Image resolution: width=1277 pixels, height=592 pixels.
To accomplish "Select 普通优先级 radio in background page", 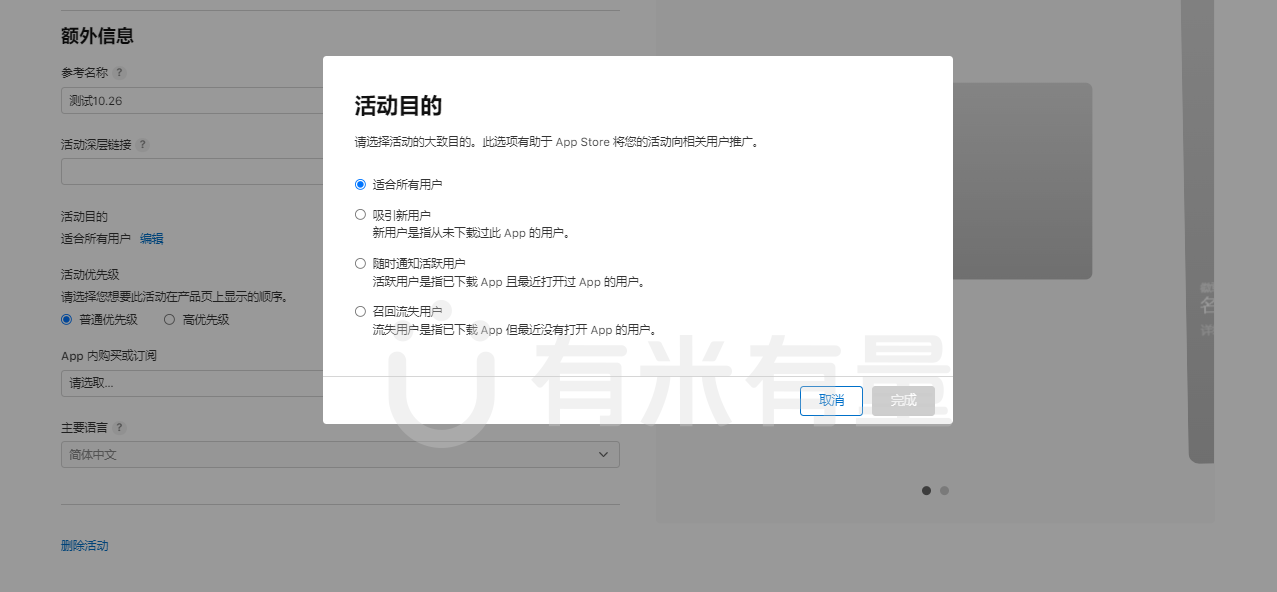I will (x=67, y=320).
